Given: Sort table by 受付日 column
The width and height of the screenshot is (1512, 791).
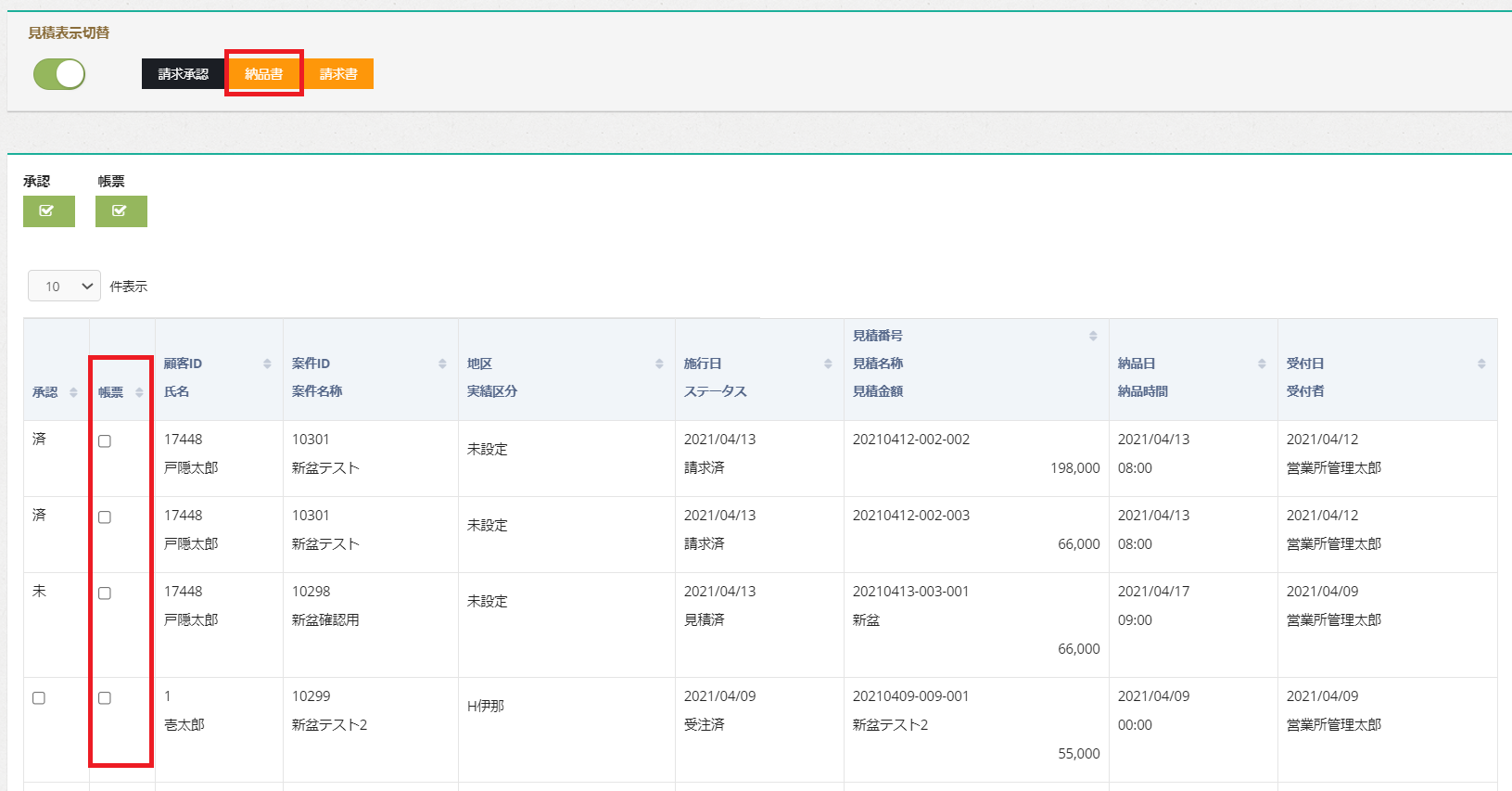Looking at the screenshot, I should tap(1481, 364).
